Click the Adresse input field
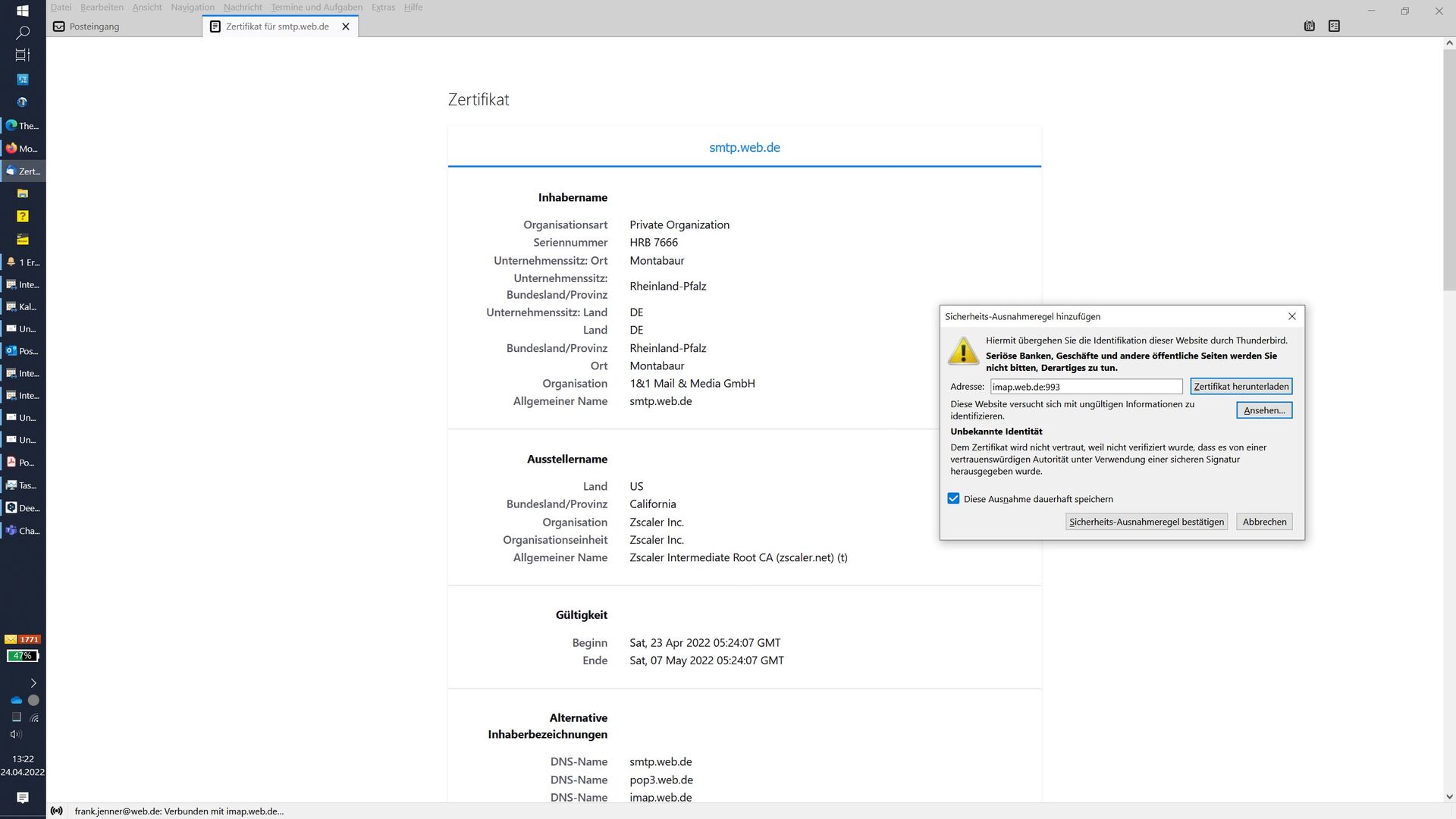Image resolution: width=1456 pixels, height=819 pixels. point(1085,387)
